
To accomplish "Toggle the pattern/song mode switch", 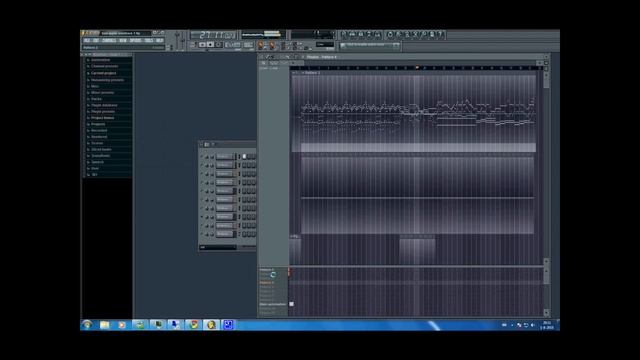I will click(193, 44).
